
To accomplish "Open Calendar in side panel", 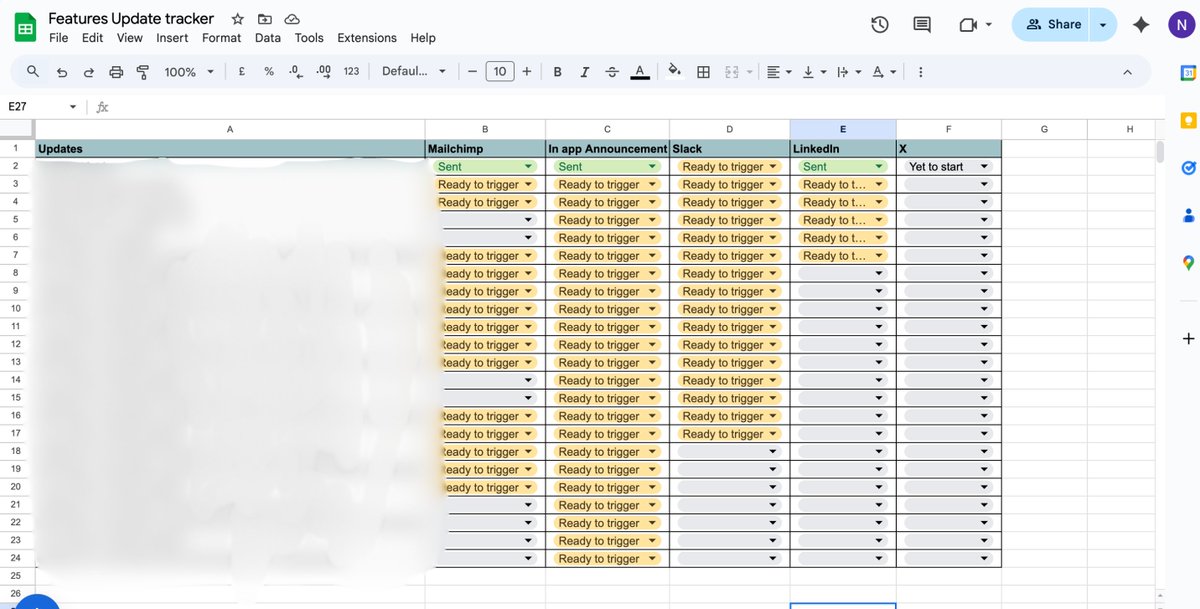I will [1188, 72].
